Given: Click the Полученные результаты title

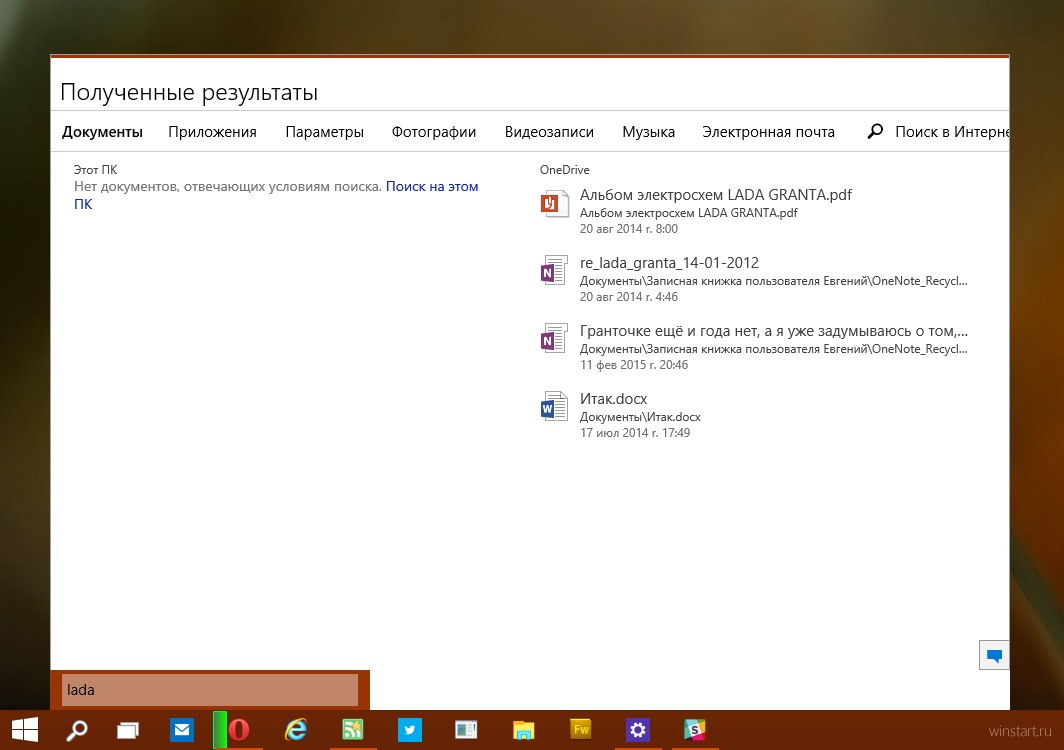Looking at the screenshot, I should coord(189,92).
